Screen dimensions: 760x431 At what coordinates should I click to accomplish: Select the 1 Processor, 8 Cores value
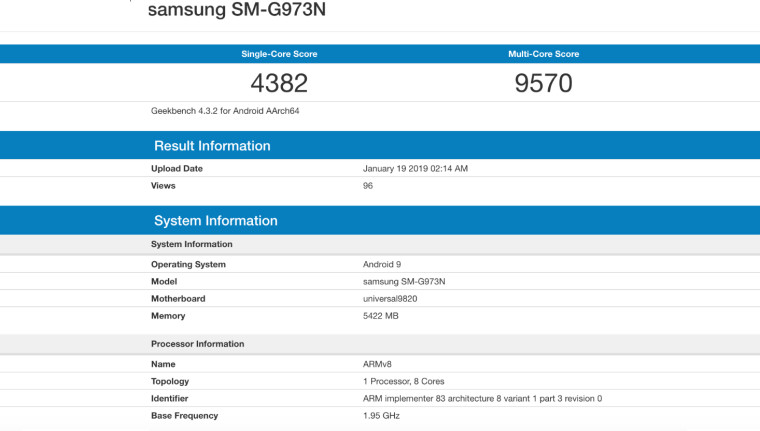pyautogui.click(x=404, y=382)
